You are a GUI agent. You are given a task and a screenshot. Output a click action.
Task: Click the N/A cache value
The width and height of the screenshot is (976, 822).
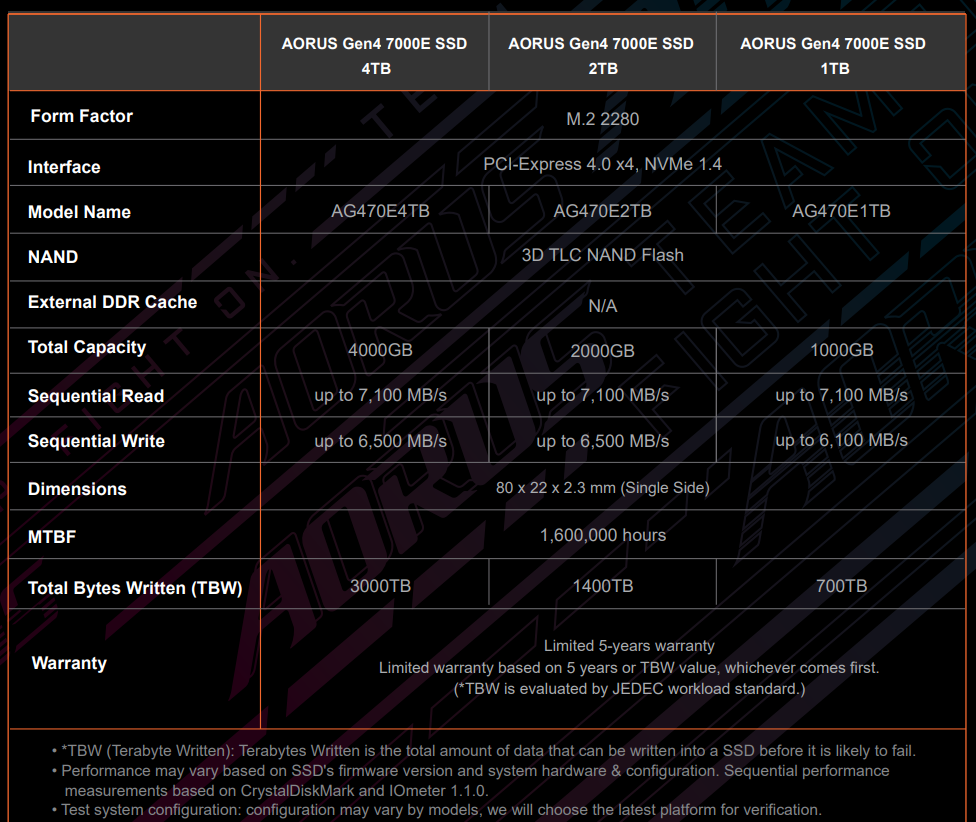click(x=603, y=306)
